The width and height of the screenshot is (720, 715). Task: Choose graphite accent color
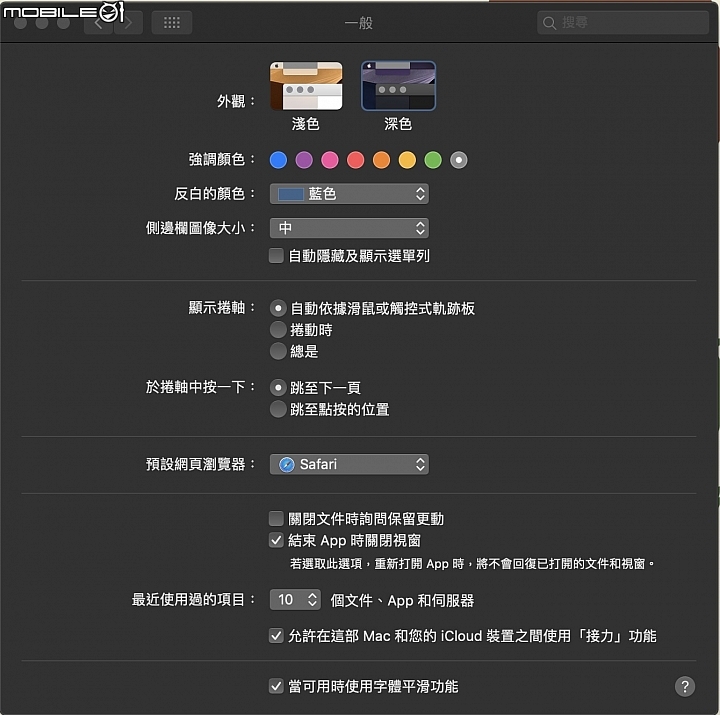click(459, 160)
